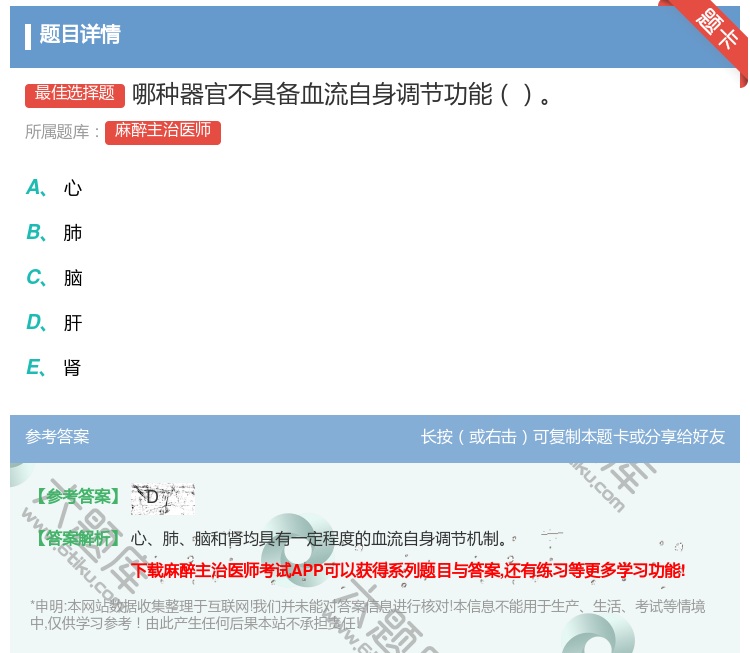The width and height of the screenshot is (750, 653).
Task: Click the 题目详情 header title
Action: tap(80, 35)
